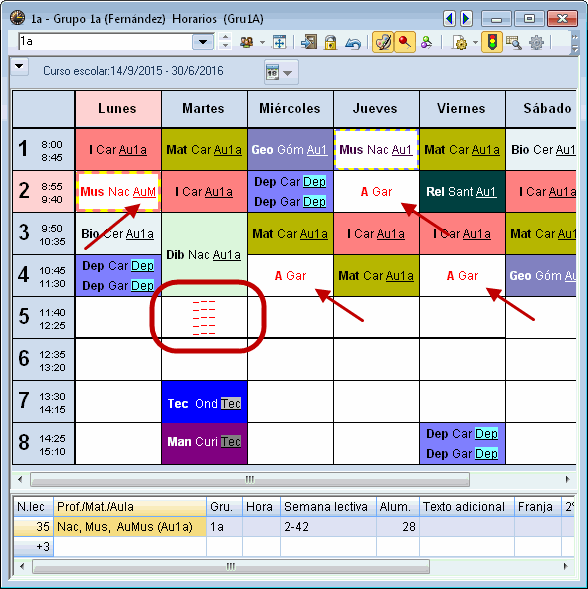Click the magnifier over timetable icon

[x=513, y=42]
